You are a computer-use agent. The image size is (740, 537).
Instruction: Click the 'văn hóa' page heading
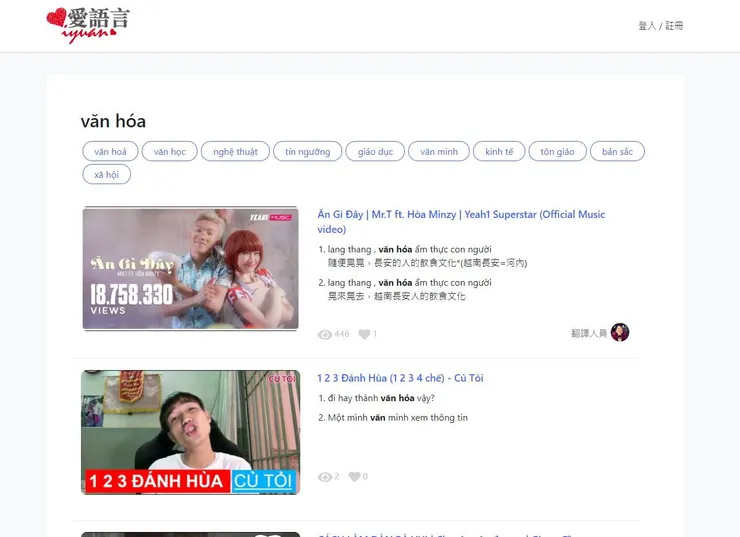tap(113, 121)
